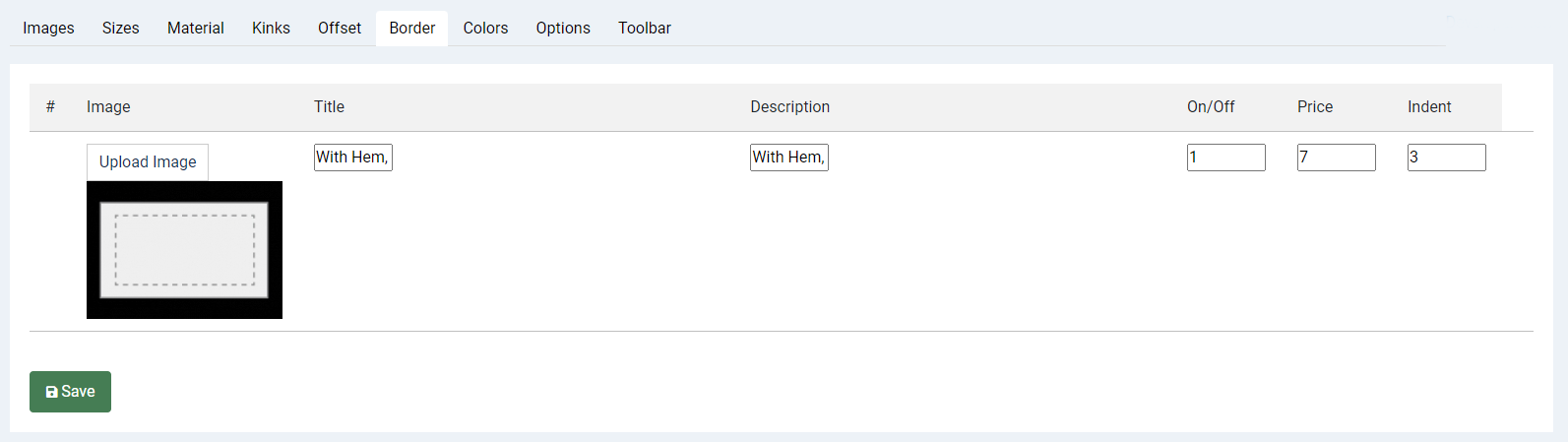Click the Price input showing 7
The image size is (1568, 442).
tap(1337, 158)
